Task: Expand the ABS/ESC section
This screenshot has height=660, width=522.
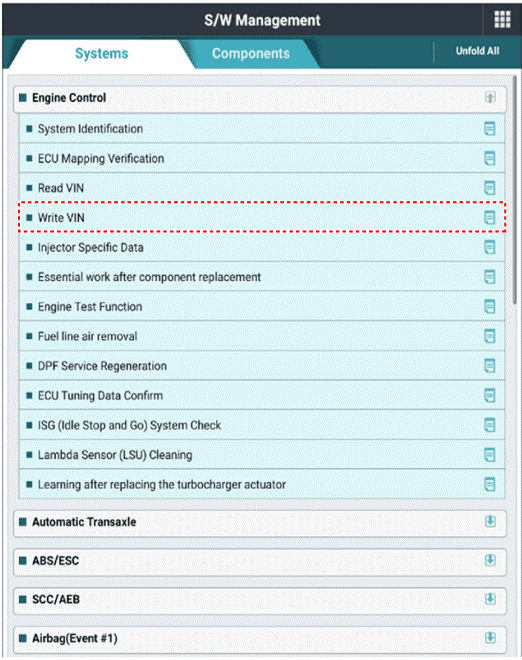Action: pos(490,560)
